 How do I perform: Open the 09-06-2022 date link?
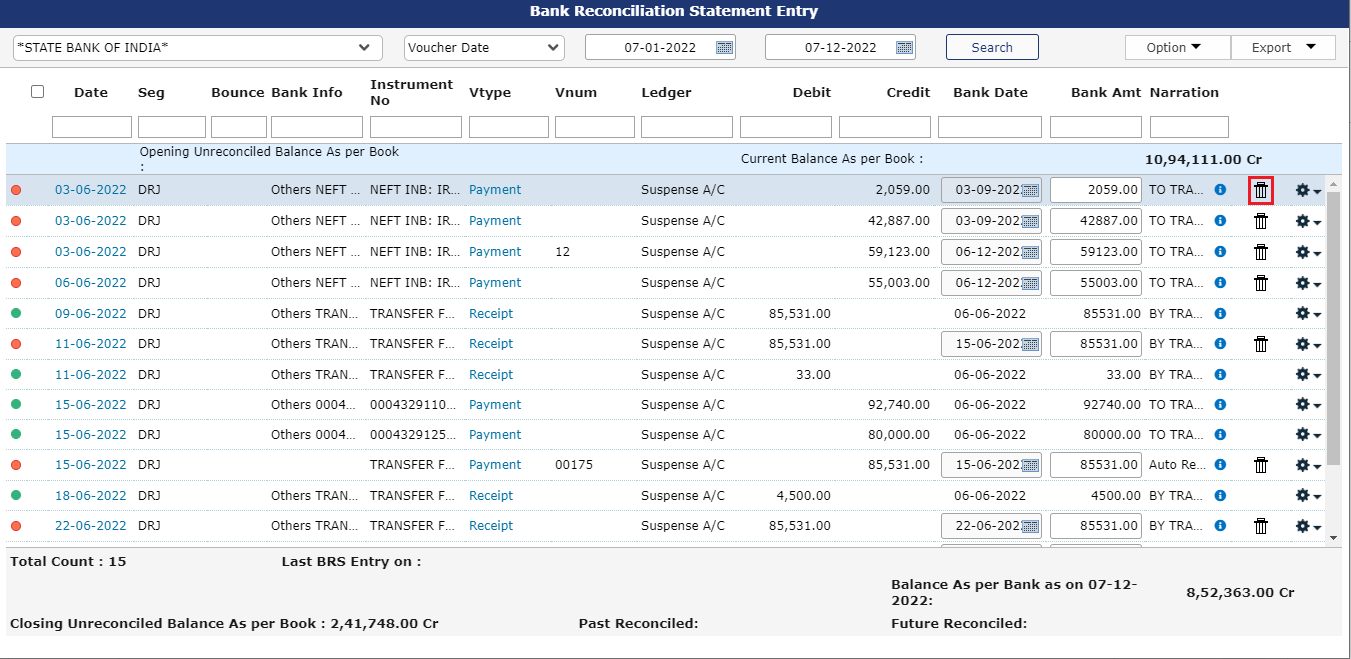pos(90,314)
